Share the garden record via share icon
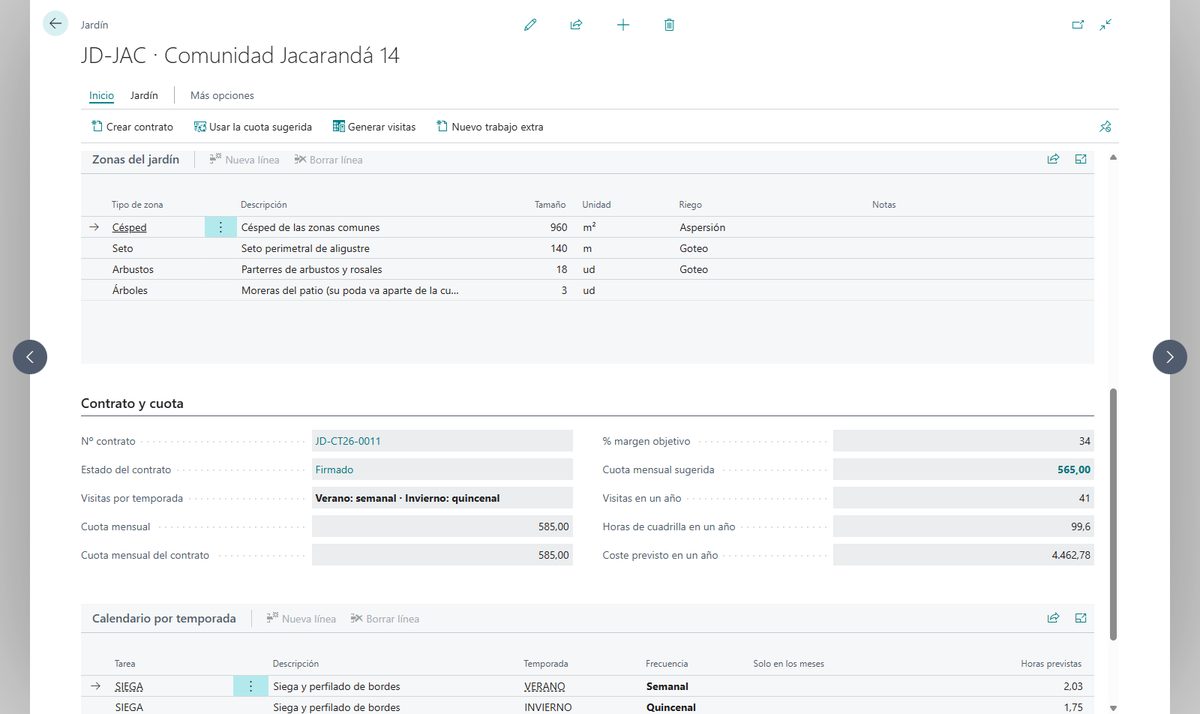The height and width of the screenshot is (714, 1200). coord(576,25)
